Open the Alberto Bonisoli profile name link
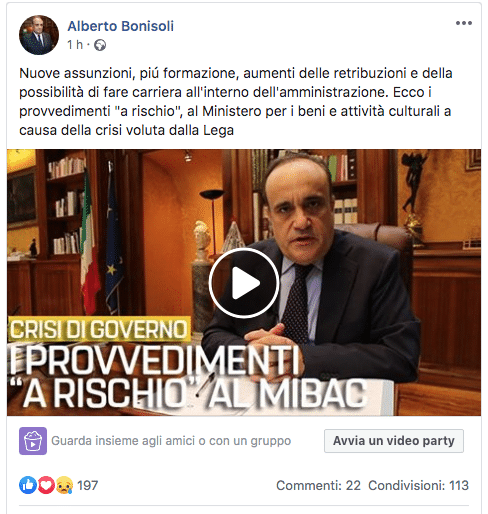 [121, 26]
